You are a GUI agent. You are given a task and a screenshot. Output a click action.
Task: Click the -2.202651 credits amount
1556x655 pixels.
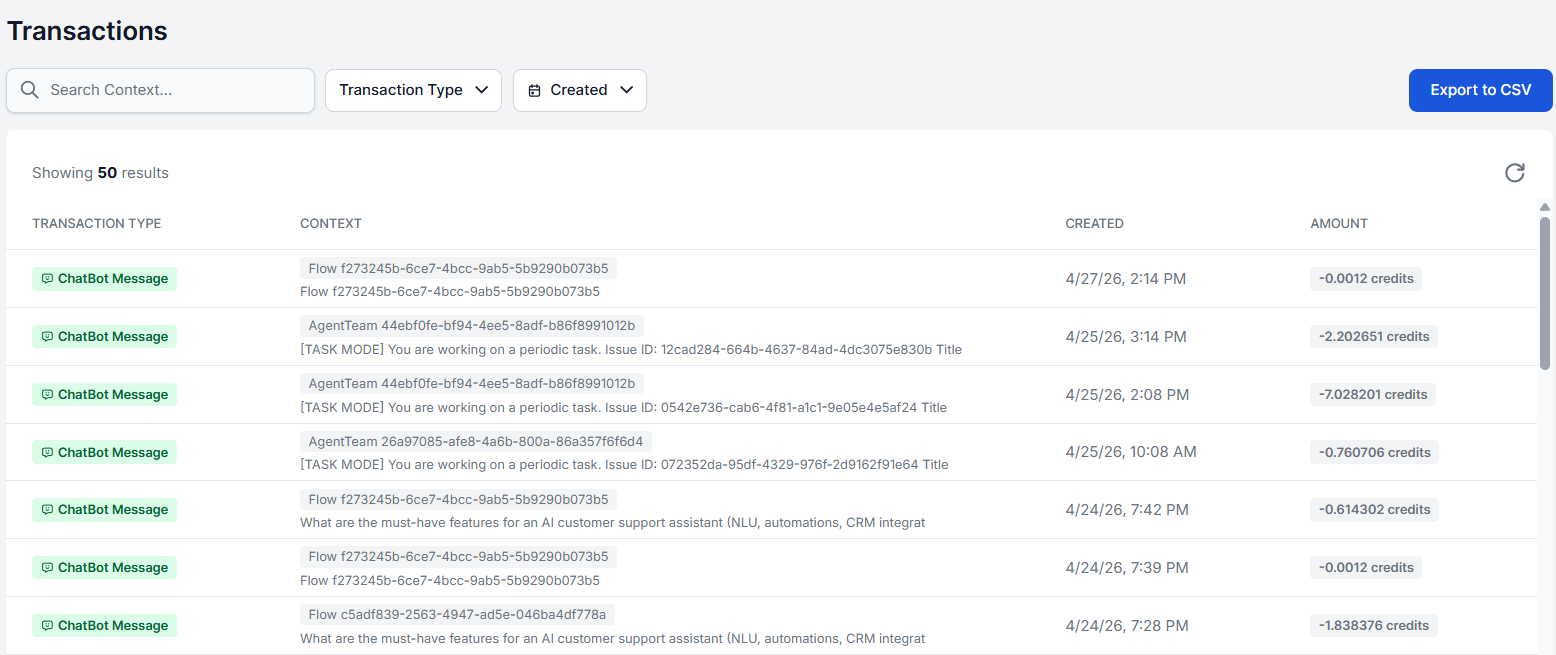1374,337
